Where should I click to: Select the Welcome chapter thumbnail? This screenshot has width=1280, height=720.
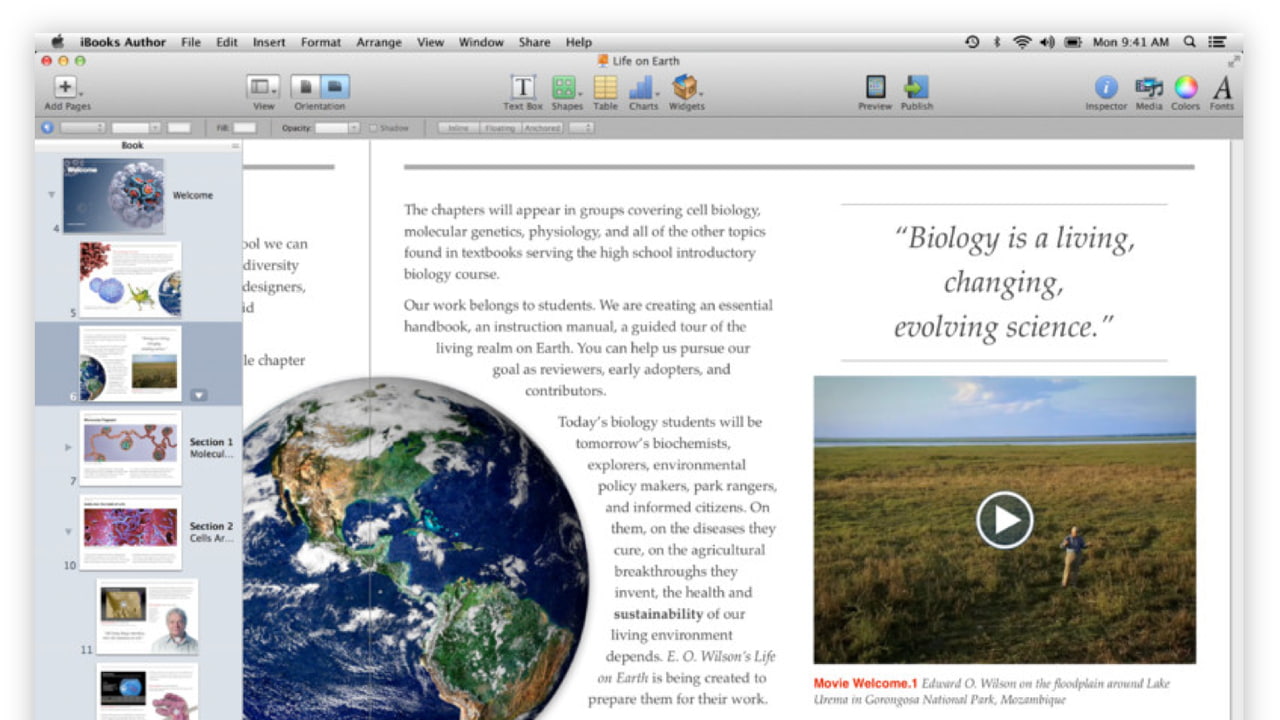coord(113,196)
